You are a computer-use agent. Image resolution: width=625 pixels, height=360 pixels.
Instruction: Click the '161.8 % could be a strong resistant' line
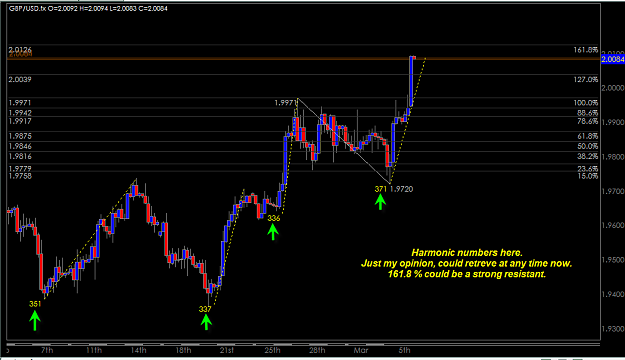pos(467,274)
